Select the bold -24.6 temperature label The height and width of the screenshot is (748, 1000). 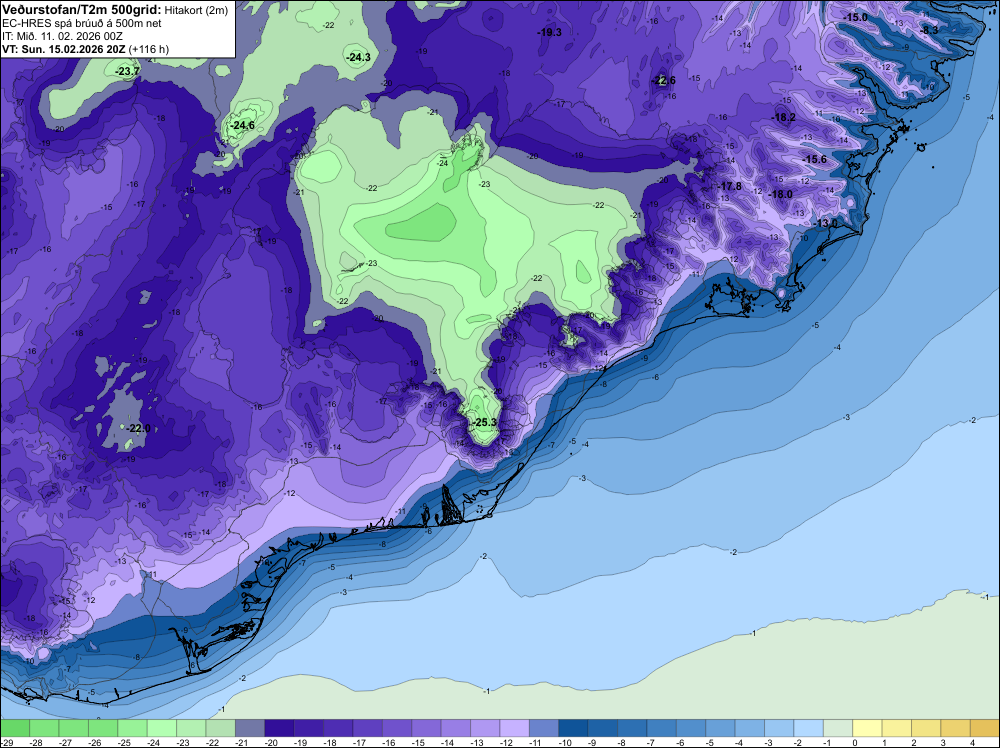click(243, 125)
